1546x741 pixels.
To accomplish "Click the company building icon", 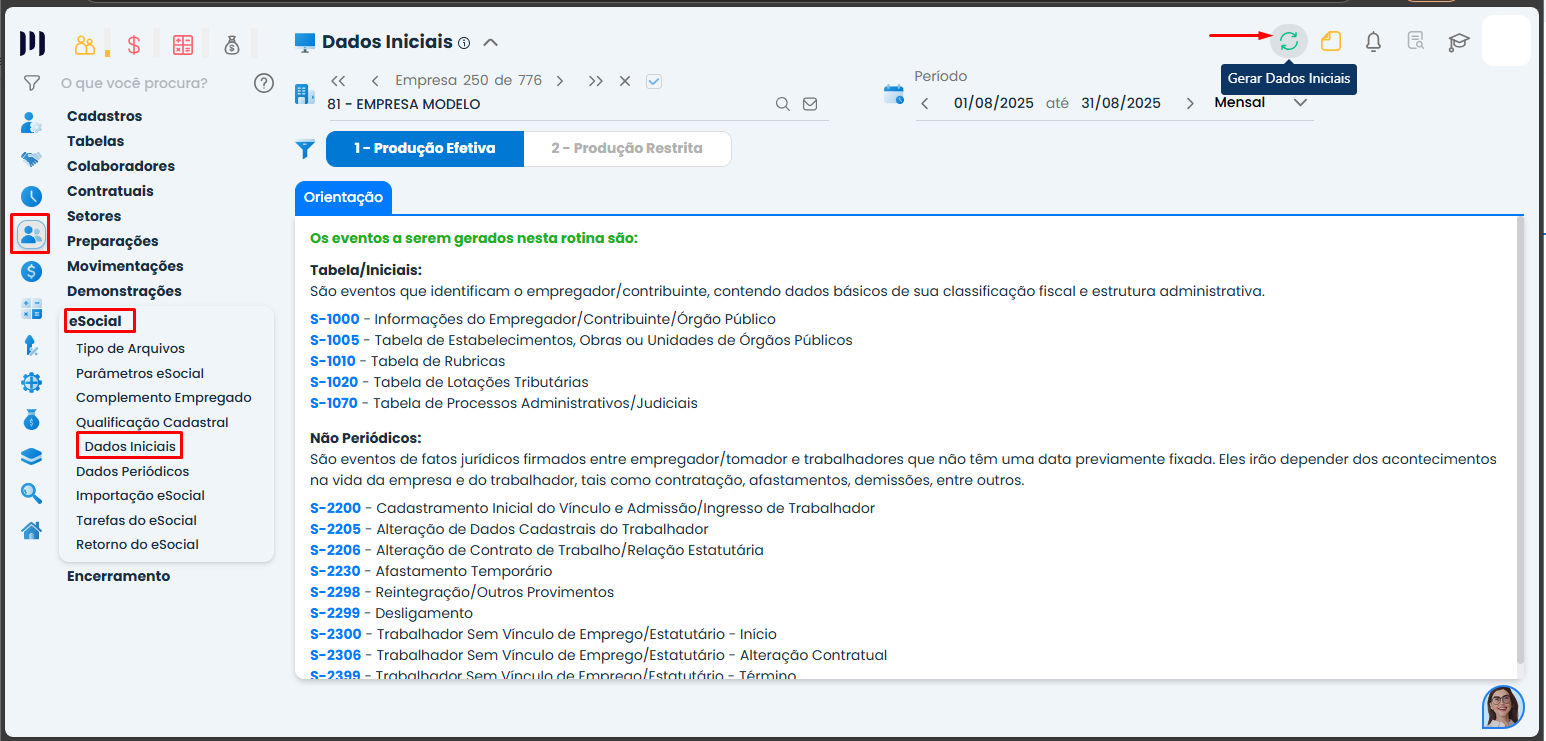I will 303,94.
